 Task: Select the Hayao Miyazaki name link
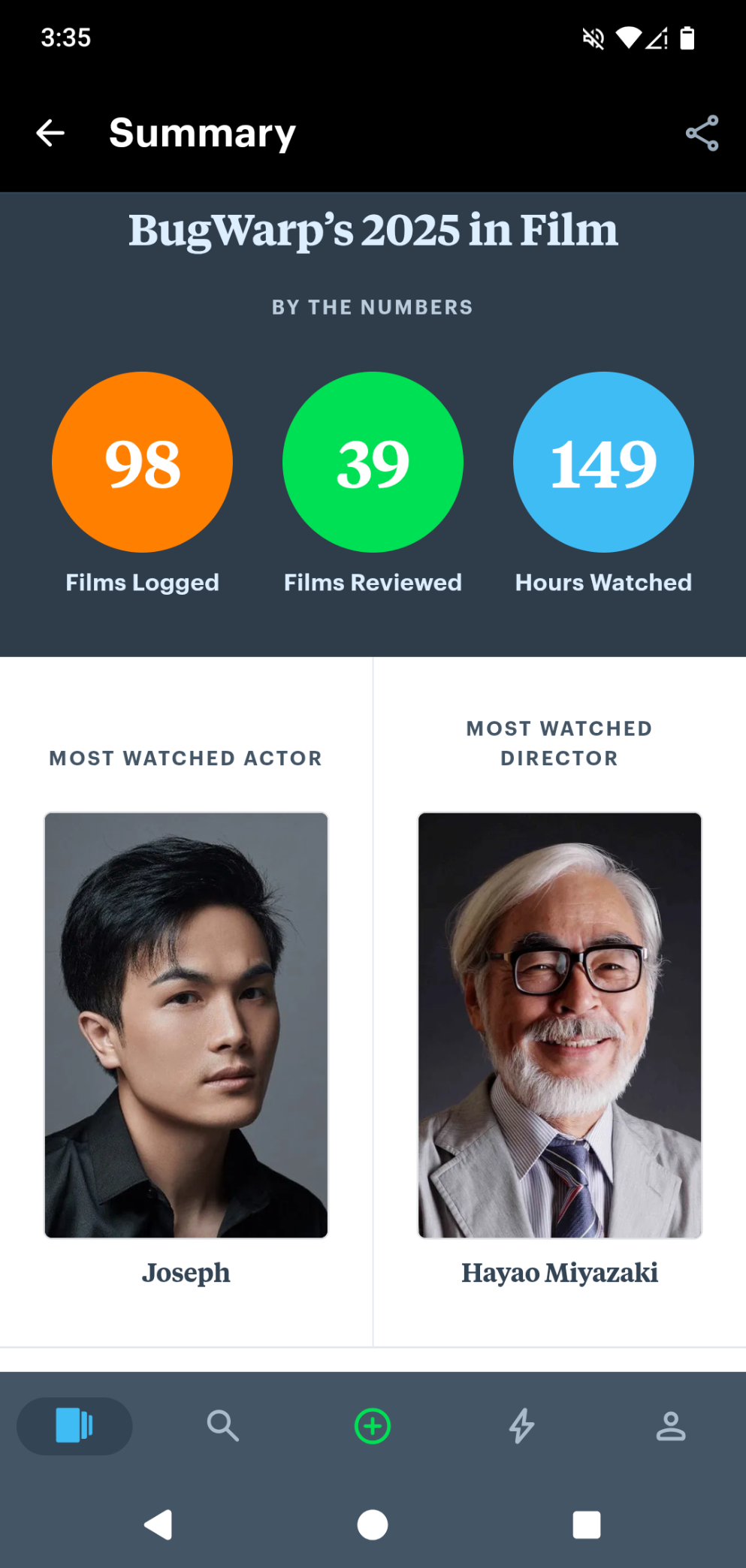560,1273
